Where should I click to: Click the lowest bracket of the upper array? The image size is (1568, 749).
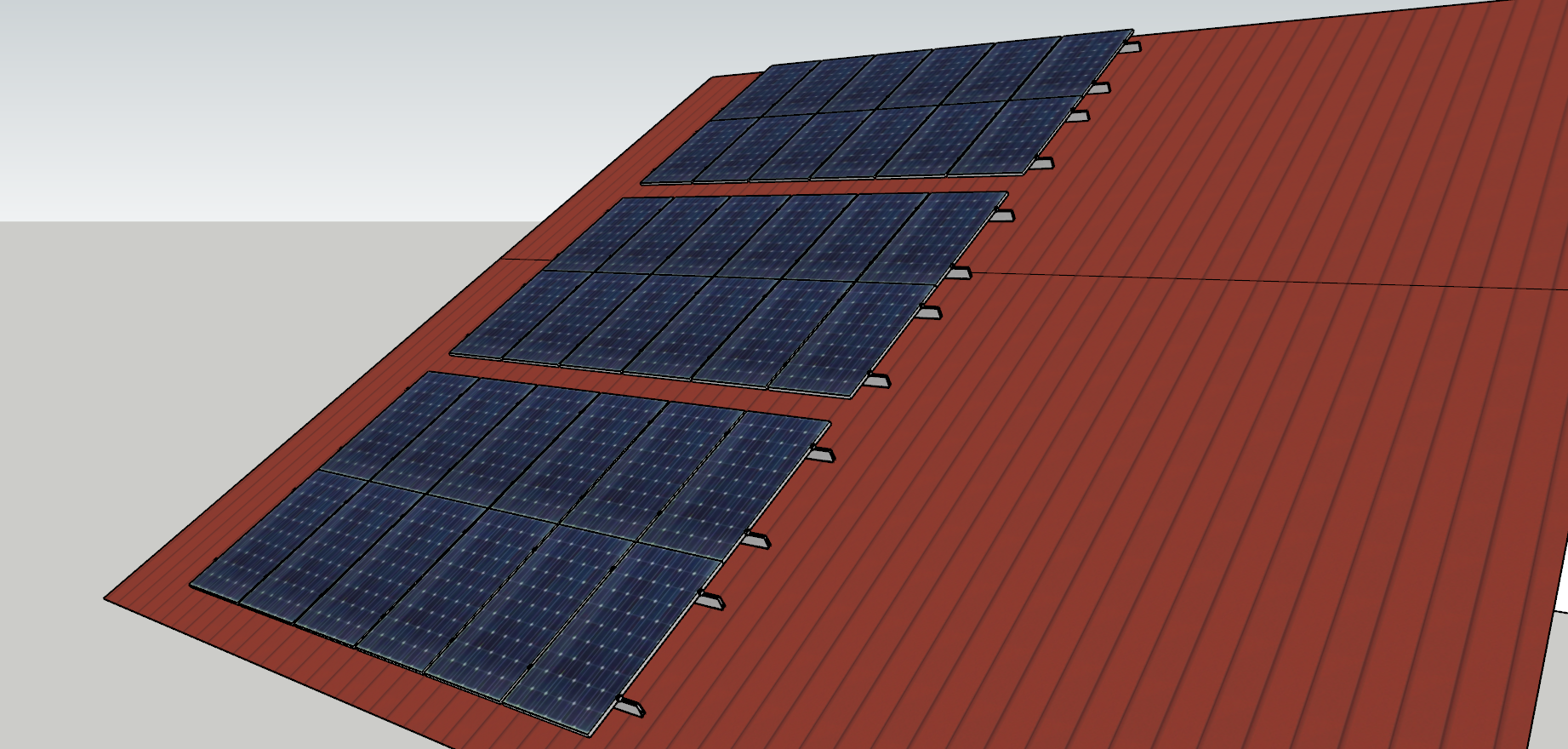click(x=1041, y=163)
